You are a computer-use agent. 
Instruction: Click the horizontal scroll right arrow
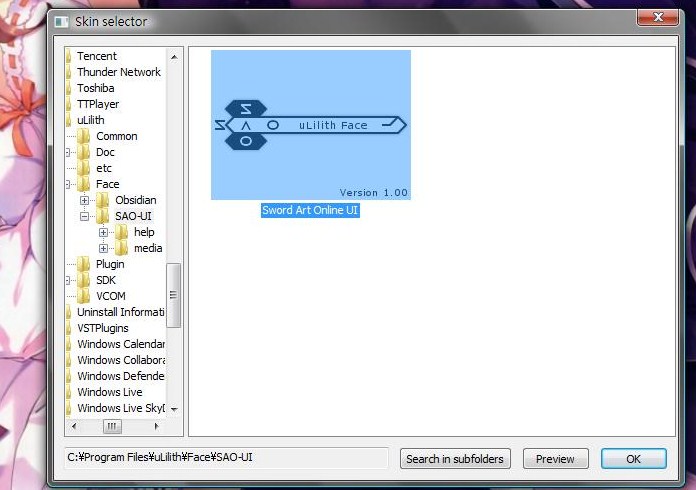click(x=156, y=426)
